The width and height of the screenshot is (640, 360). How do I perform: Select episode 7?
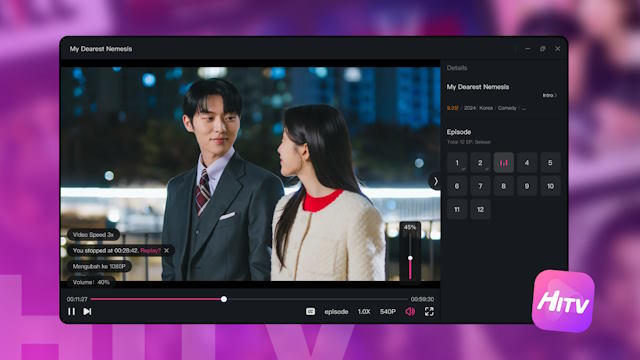(x=480, y=186)
